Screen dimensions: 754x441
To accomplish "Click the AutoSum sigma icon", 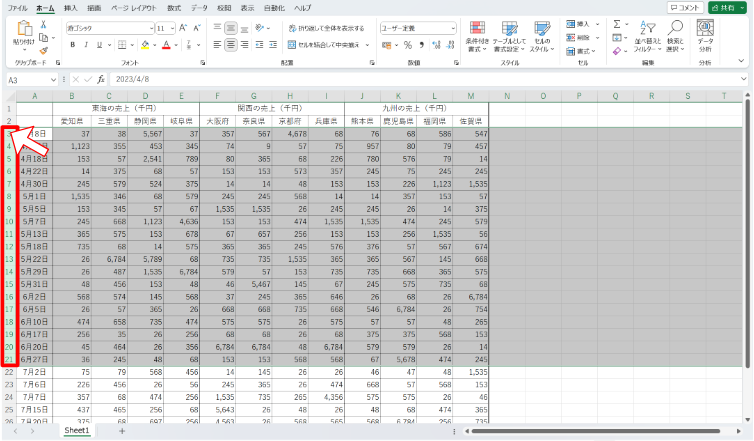I will (x=617, y=24).
